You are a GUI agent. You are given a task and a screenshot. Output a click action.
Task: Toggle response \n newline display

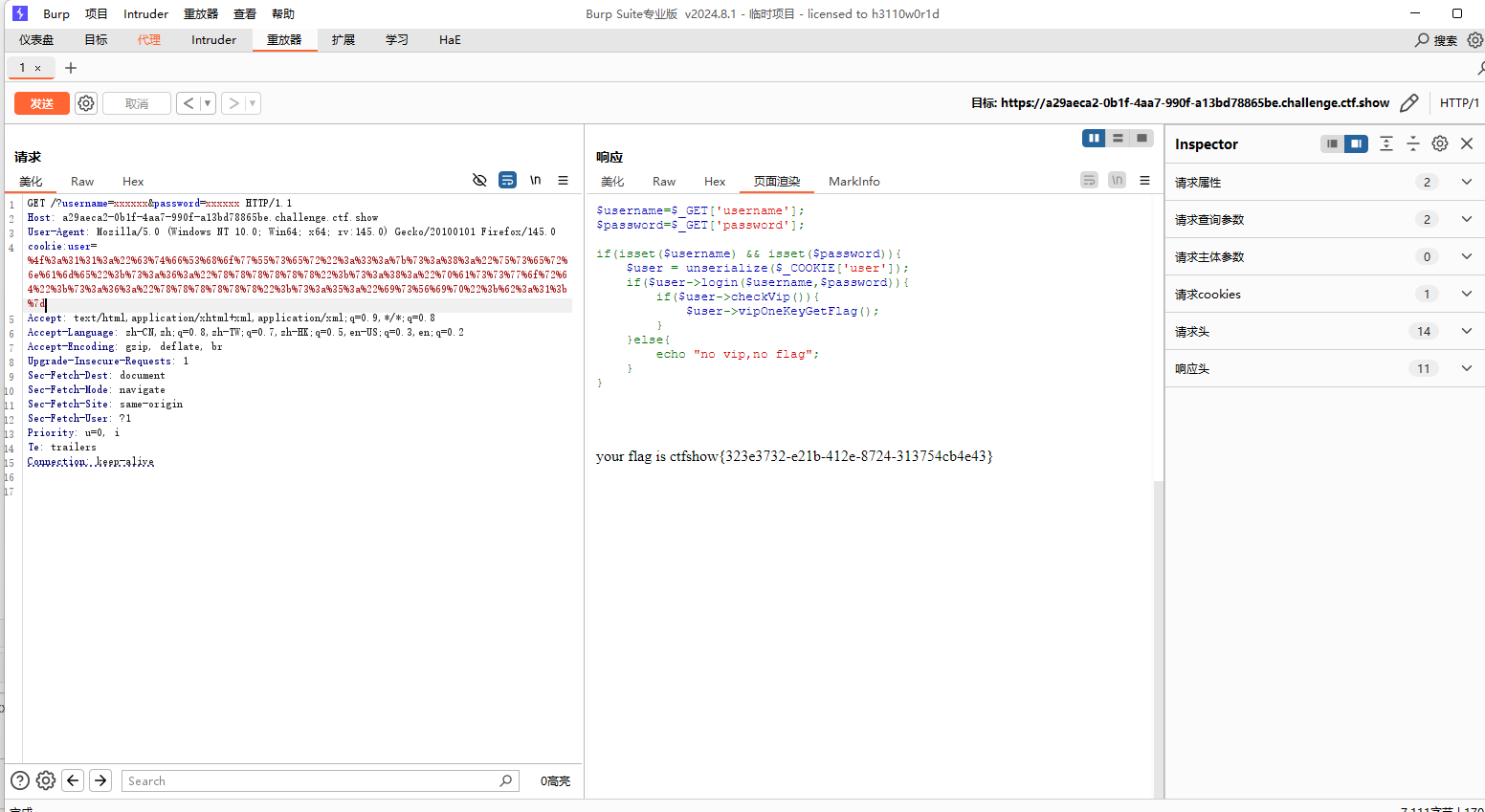1117,180
